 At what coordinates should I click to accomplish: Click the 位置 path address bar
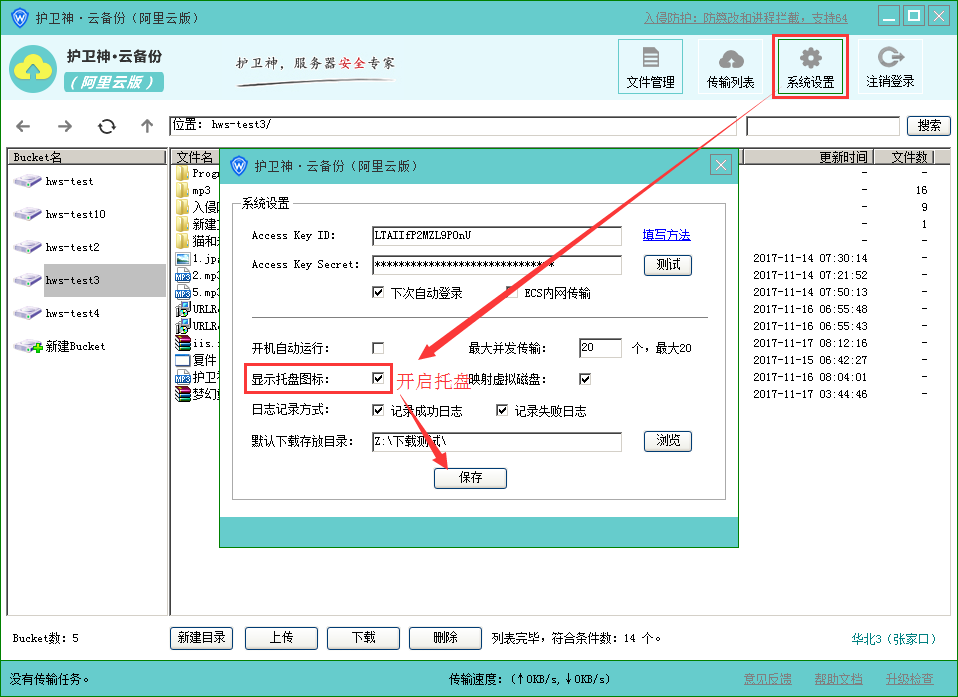point(453,126)
